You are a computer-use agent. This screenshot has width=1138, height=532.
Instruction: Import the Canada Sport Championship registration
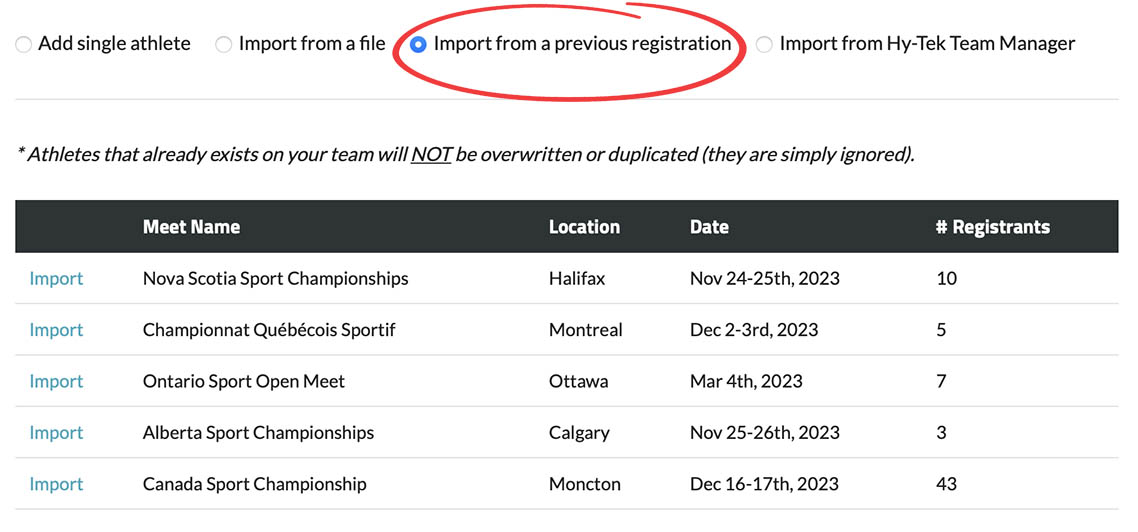tap(56, 484)
